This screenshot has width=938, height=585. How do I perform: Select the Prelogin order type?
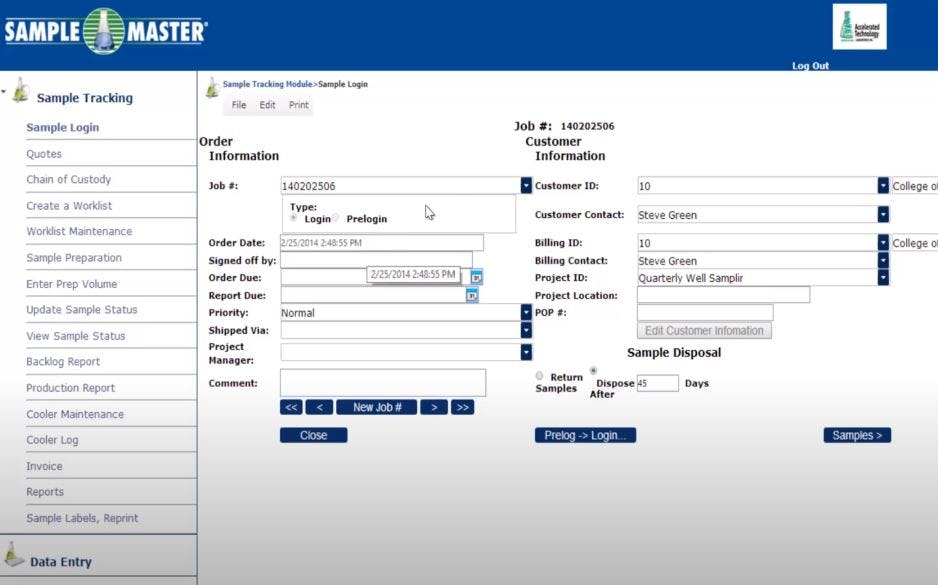coord(335,217)
